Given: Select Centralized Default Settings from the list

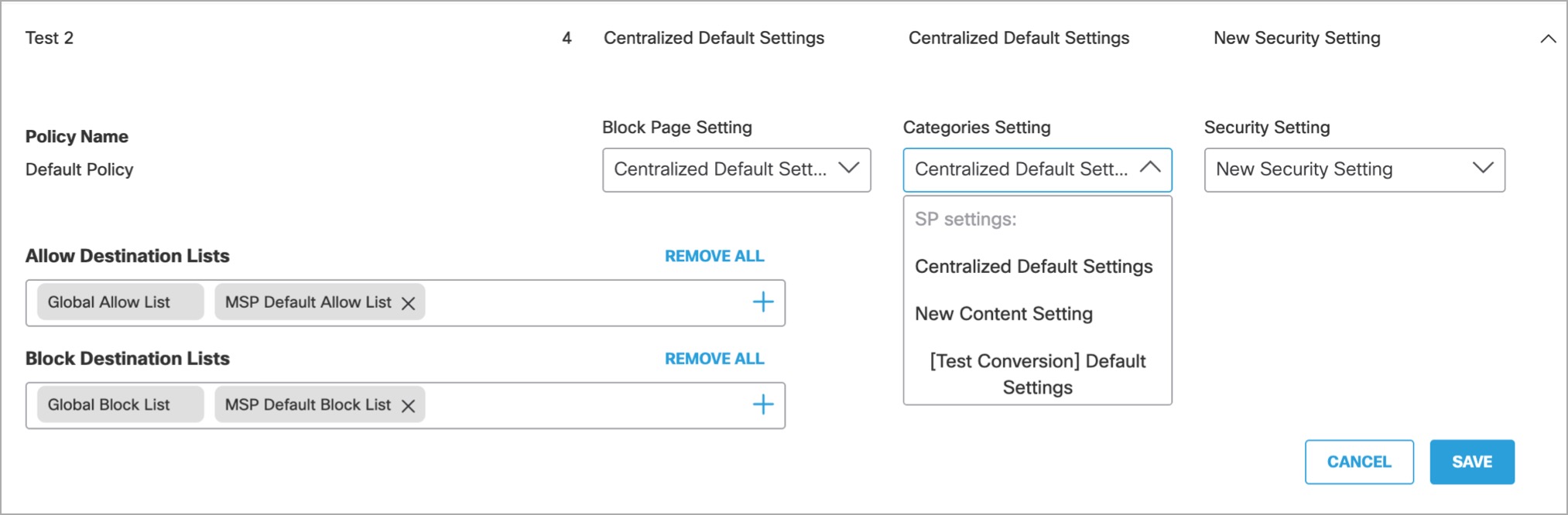Looking at the screenshot, I should [x=1033, y=267].
